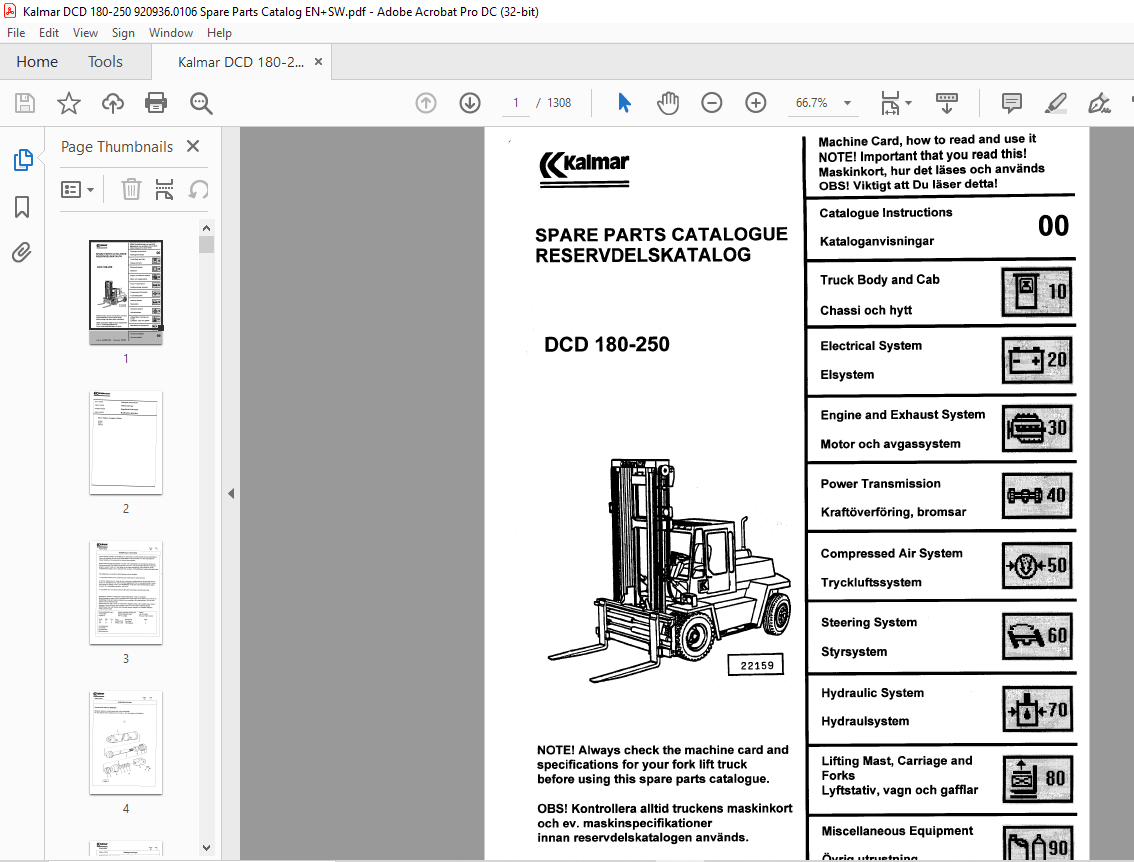This screenshot has height=862, width=1134.
Task: Rotate page icon in thumbnails panel
Action: click(198, 189)
